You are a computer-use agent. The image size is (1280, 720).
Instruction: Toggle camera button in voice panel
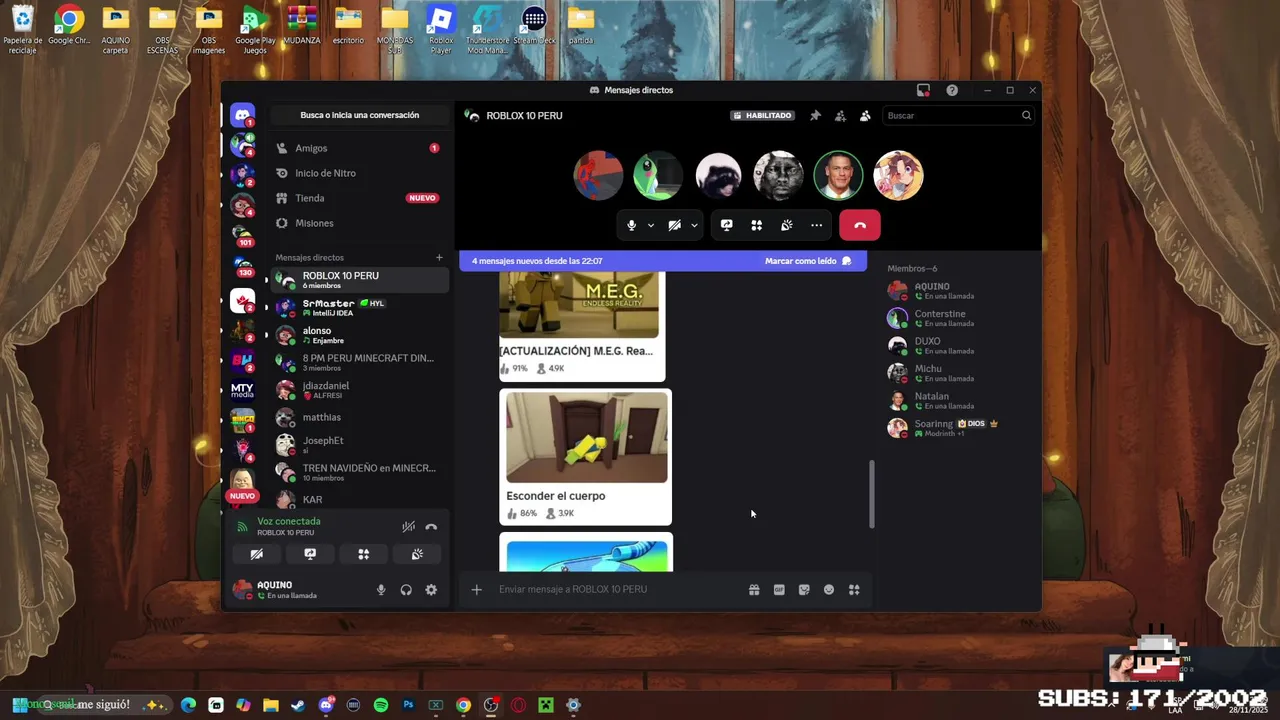pos(257,554)
